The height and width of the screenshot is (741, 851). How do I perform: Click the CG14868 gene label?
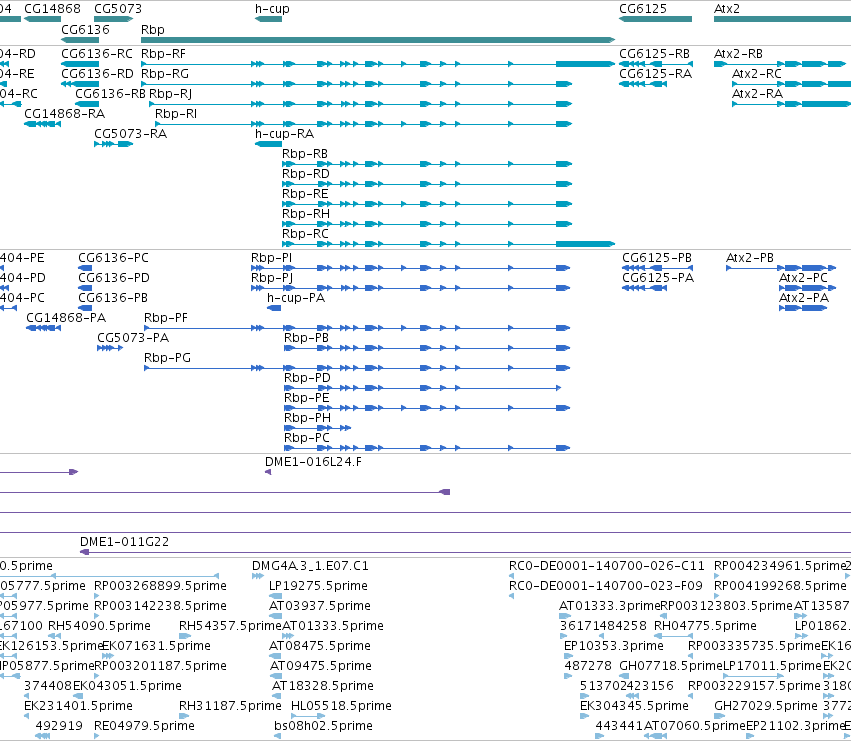click(52, 9)
